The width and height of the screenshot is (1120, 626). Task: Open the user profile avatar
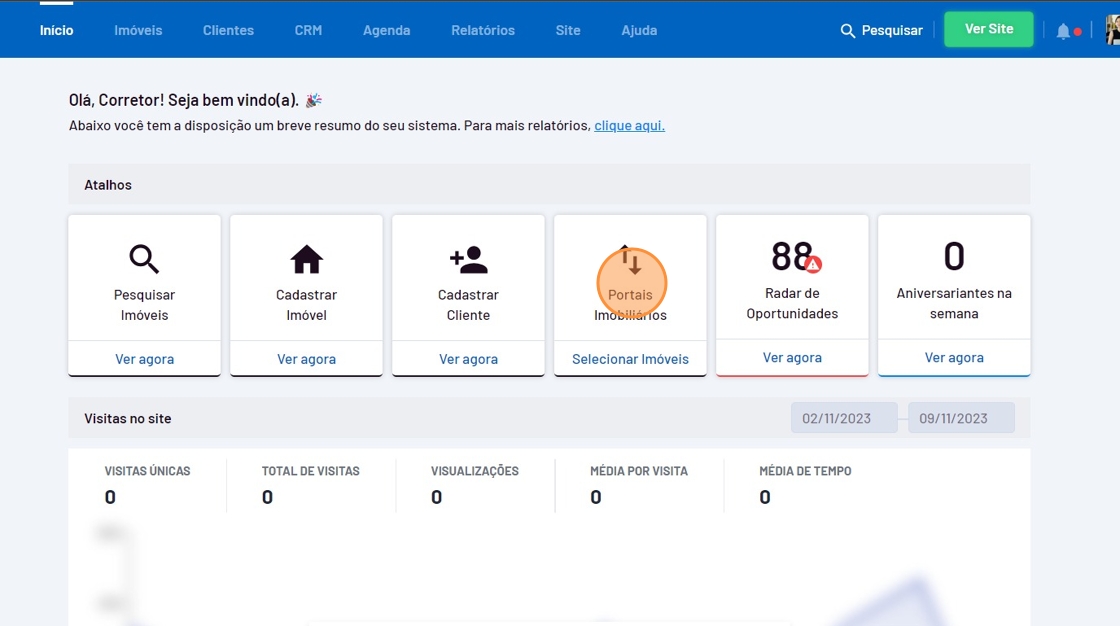tap(1112, 30)
